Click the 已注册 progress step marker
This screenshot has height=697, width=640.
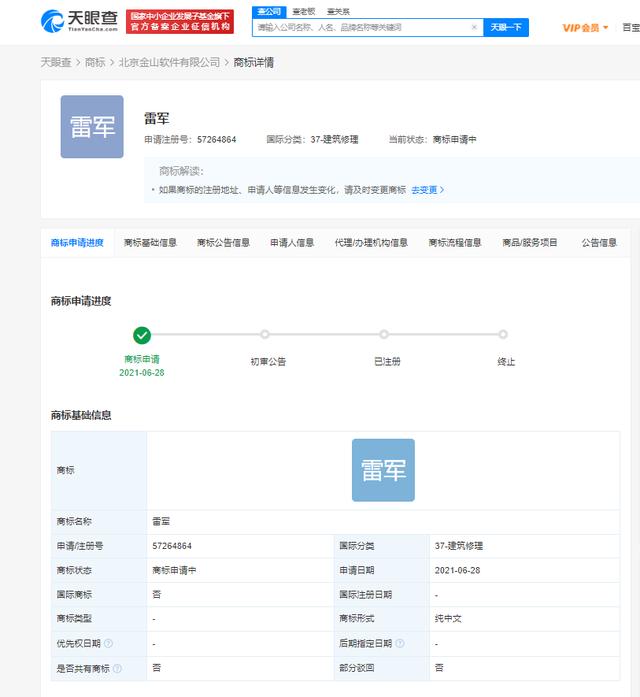(x=384, y=334)
